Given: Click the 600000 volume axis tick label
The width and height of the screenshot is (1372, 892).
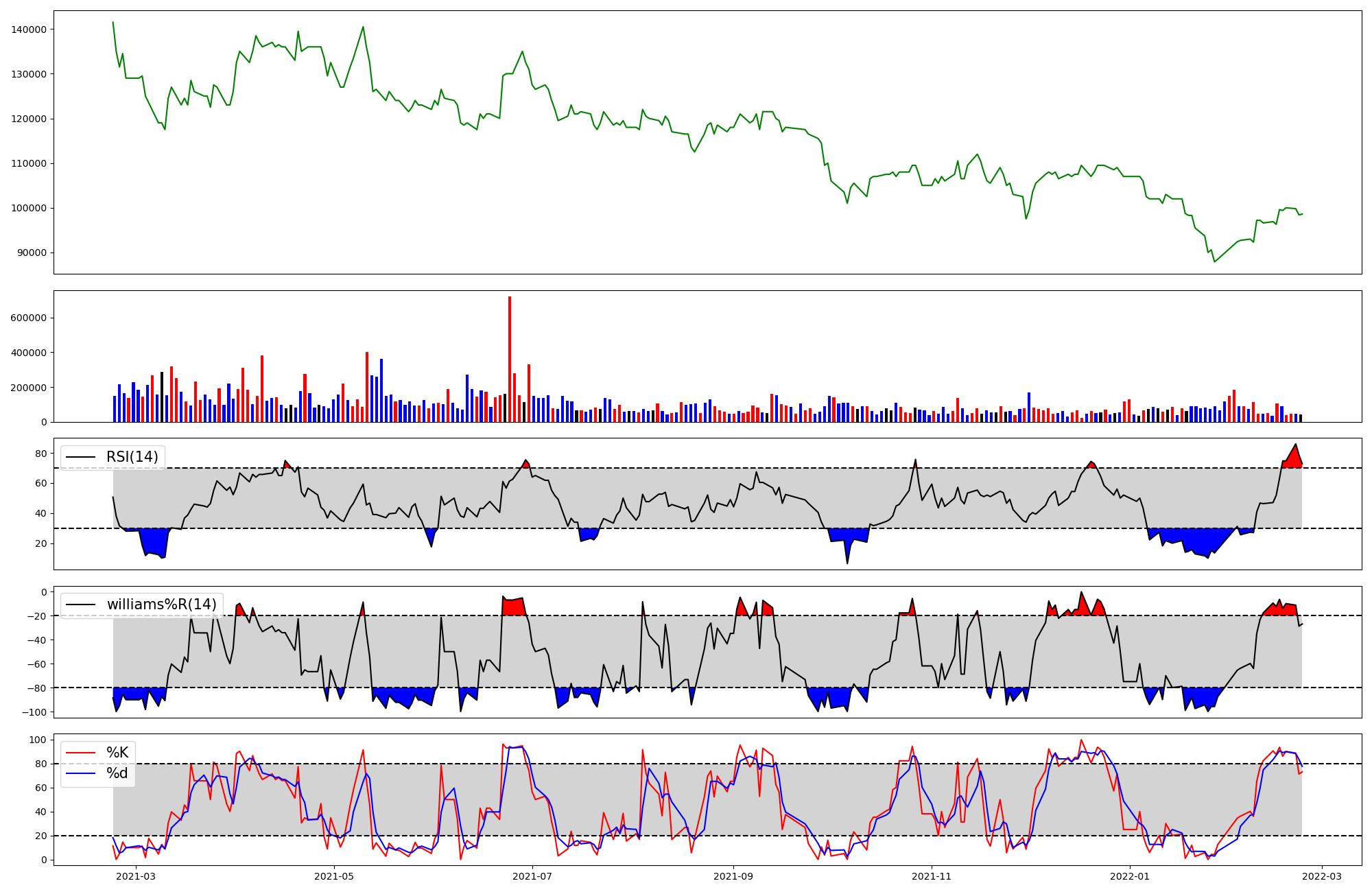Looking at the screenshot, I should click(29, 318).
